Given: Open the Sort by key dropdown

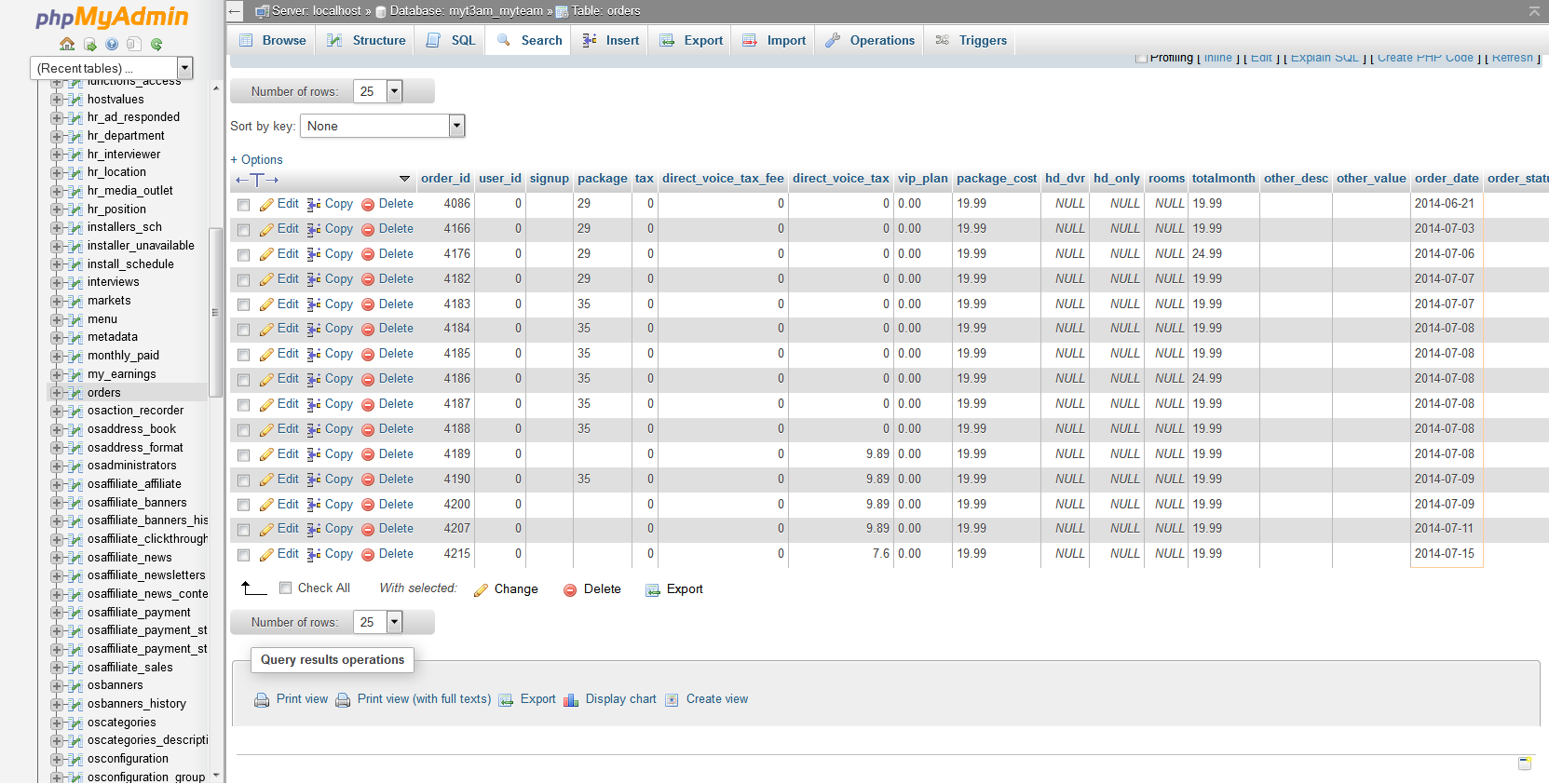Looking at the screenshot, I should (x=382, y=126).
